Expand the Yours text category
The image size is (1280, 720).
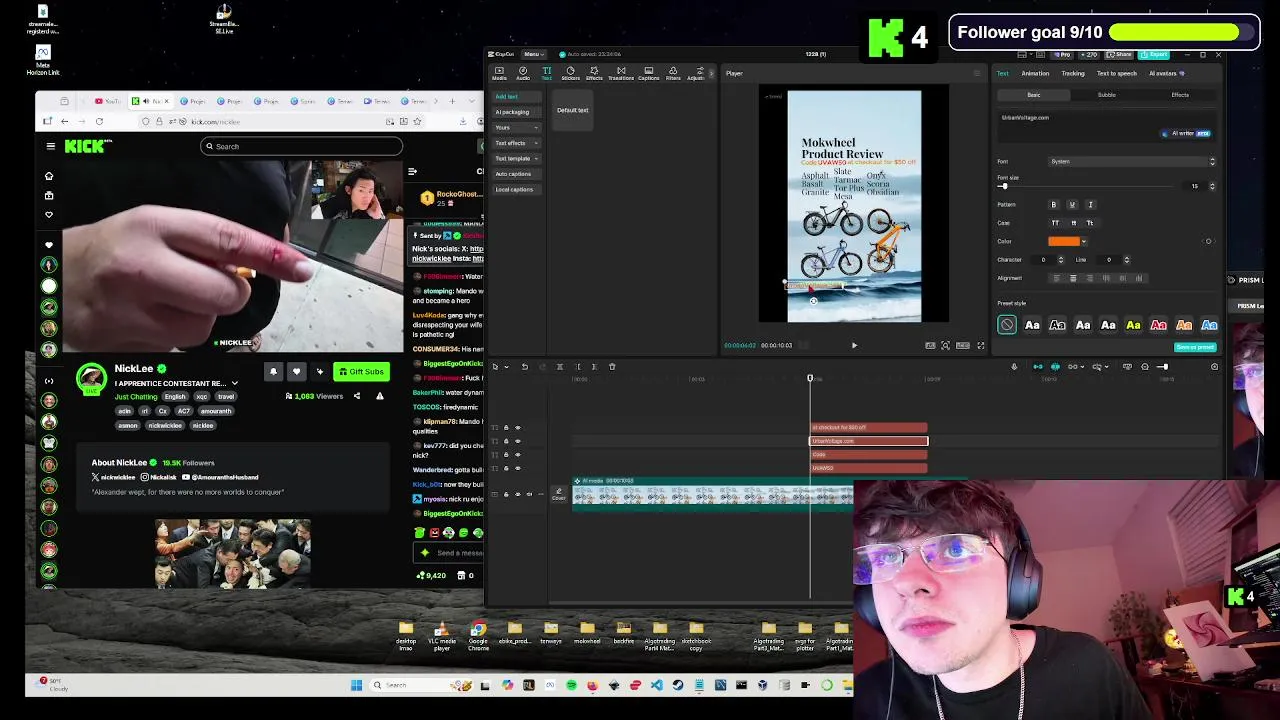(x=517, y=127)
